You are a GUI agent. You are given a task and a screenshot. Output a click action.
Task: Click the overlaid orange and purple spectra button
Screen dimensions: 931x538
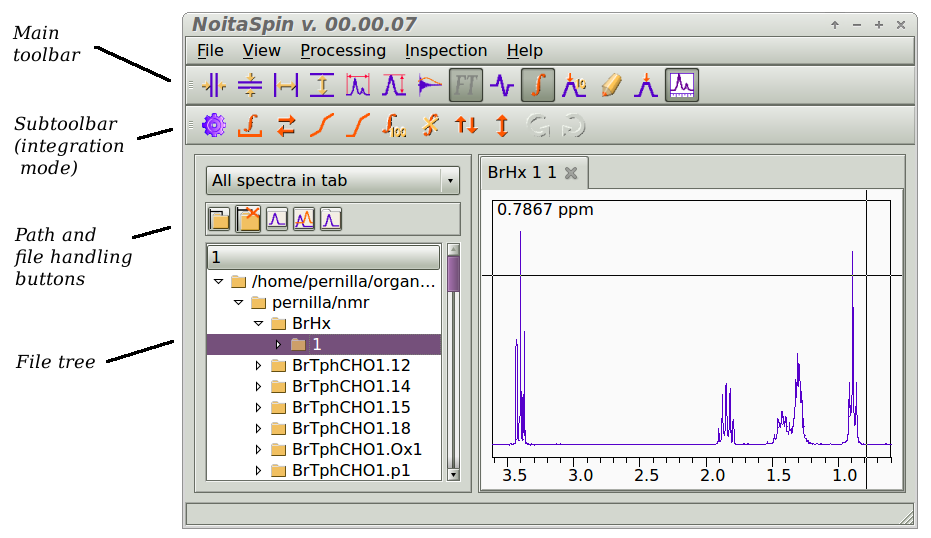304,219
